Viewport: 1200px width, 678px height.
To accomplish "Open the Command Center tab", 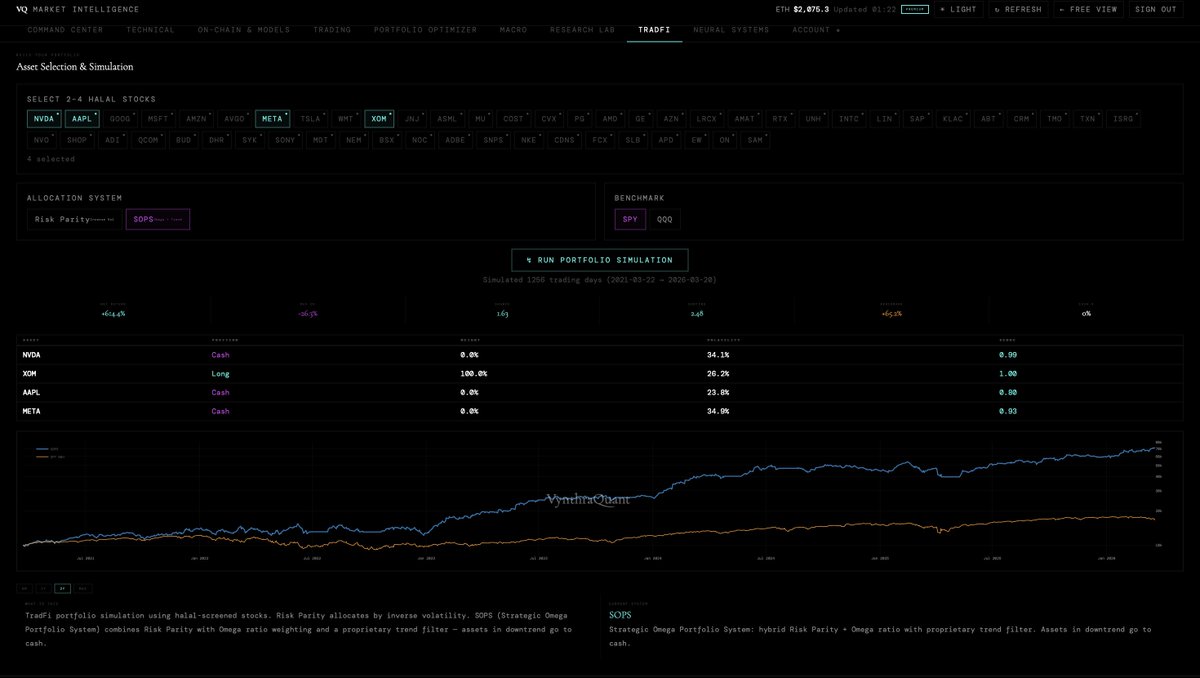I will pyautogui.click(x=65, y=30).
